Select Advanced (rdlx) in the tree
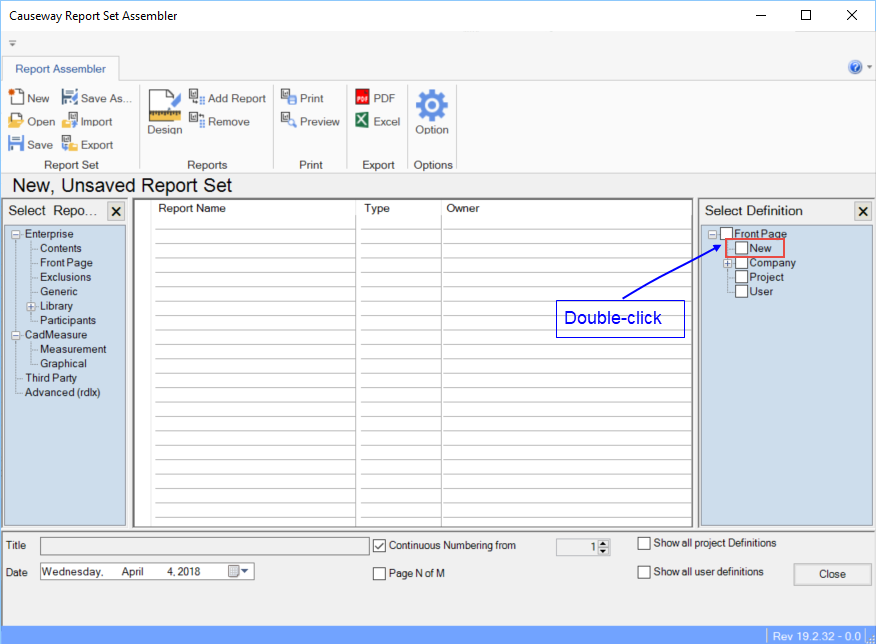876x644 pixels. (x=62, y=393)
